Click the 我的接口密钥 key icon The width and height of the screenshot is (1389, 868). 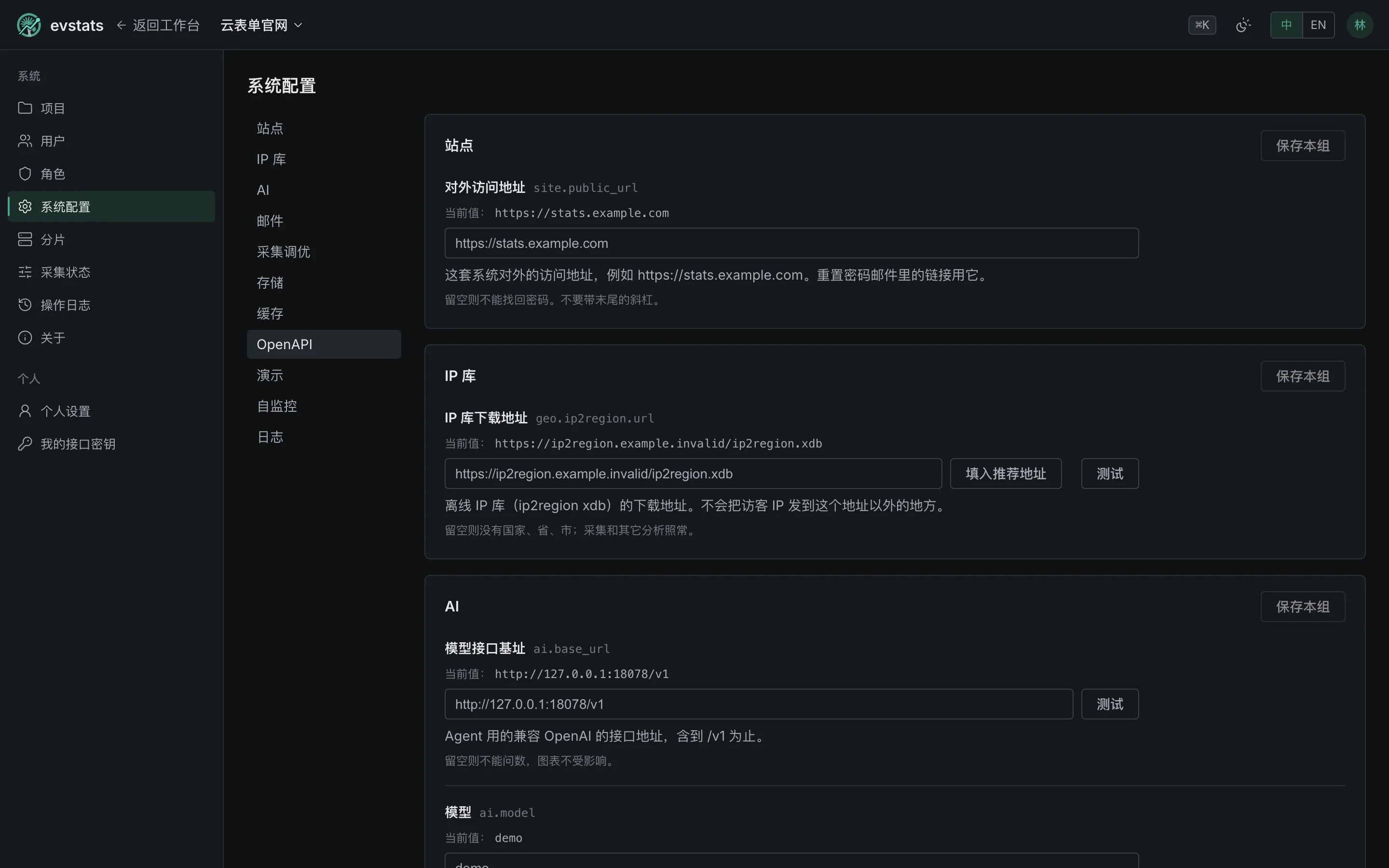tap(25, 443)
